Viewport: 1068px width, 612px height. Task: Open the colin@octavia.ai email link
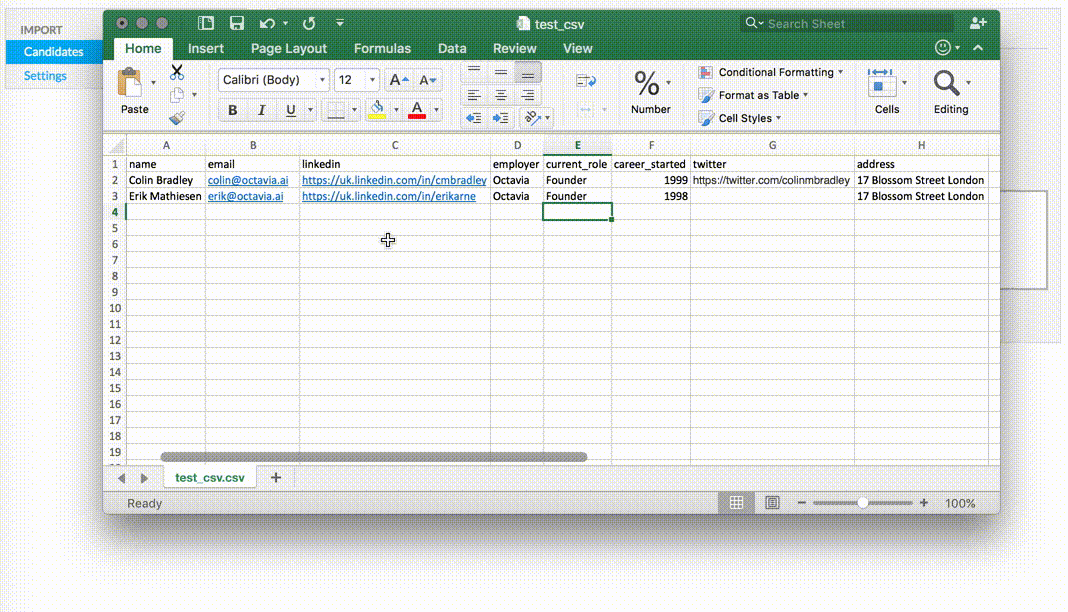coord(245,180)
